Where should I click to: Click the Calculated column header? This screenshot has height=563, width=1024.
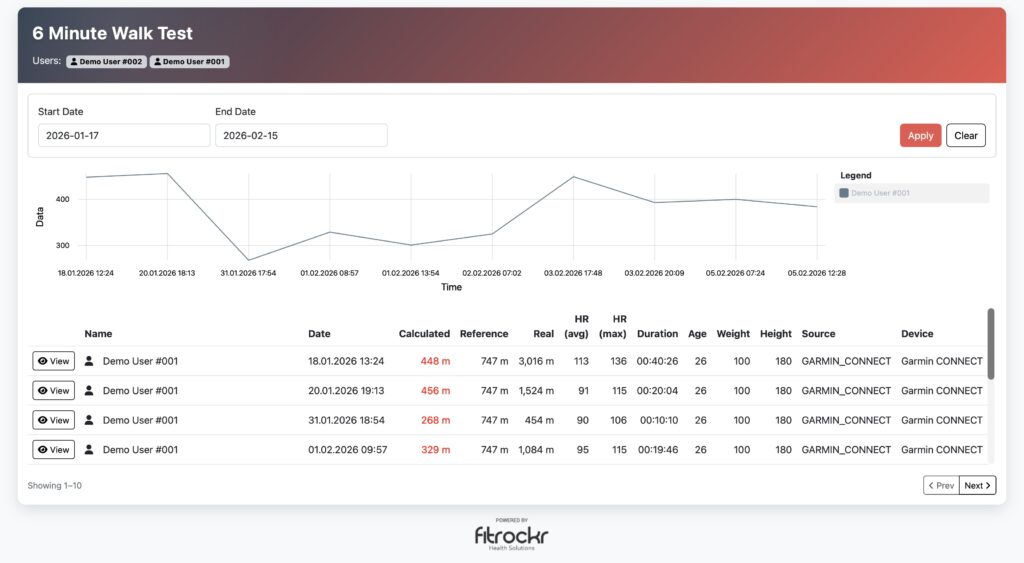point(424,334)
